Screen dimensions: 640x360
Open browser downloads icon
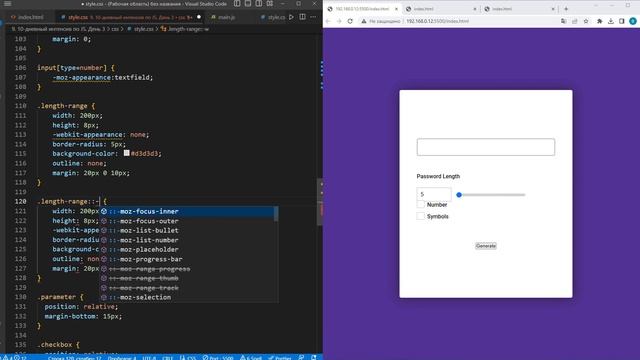pyautogui.click(x=611, y=21)
